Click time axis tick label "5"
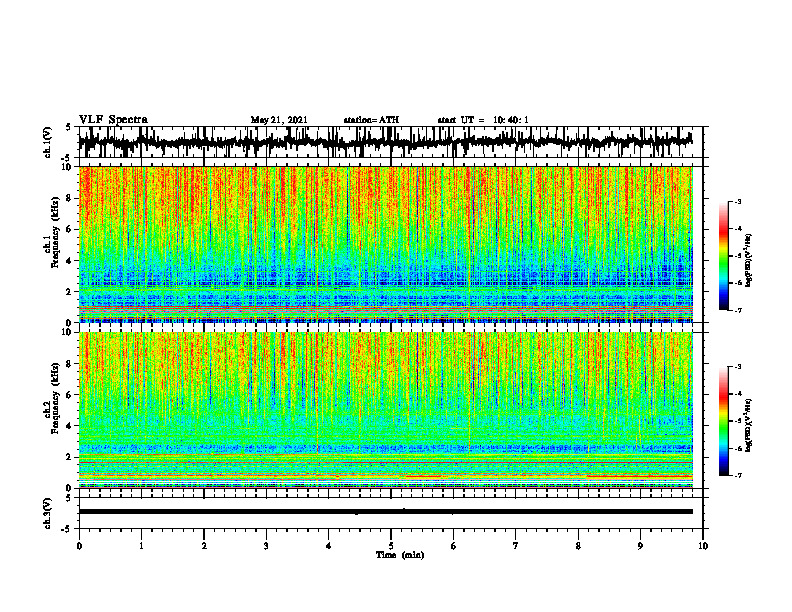 pos(391,546)
